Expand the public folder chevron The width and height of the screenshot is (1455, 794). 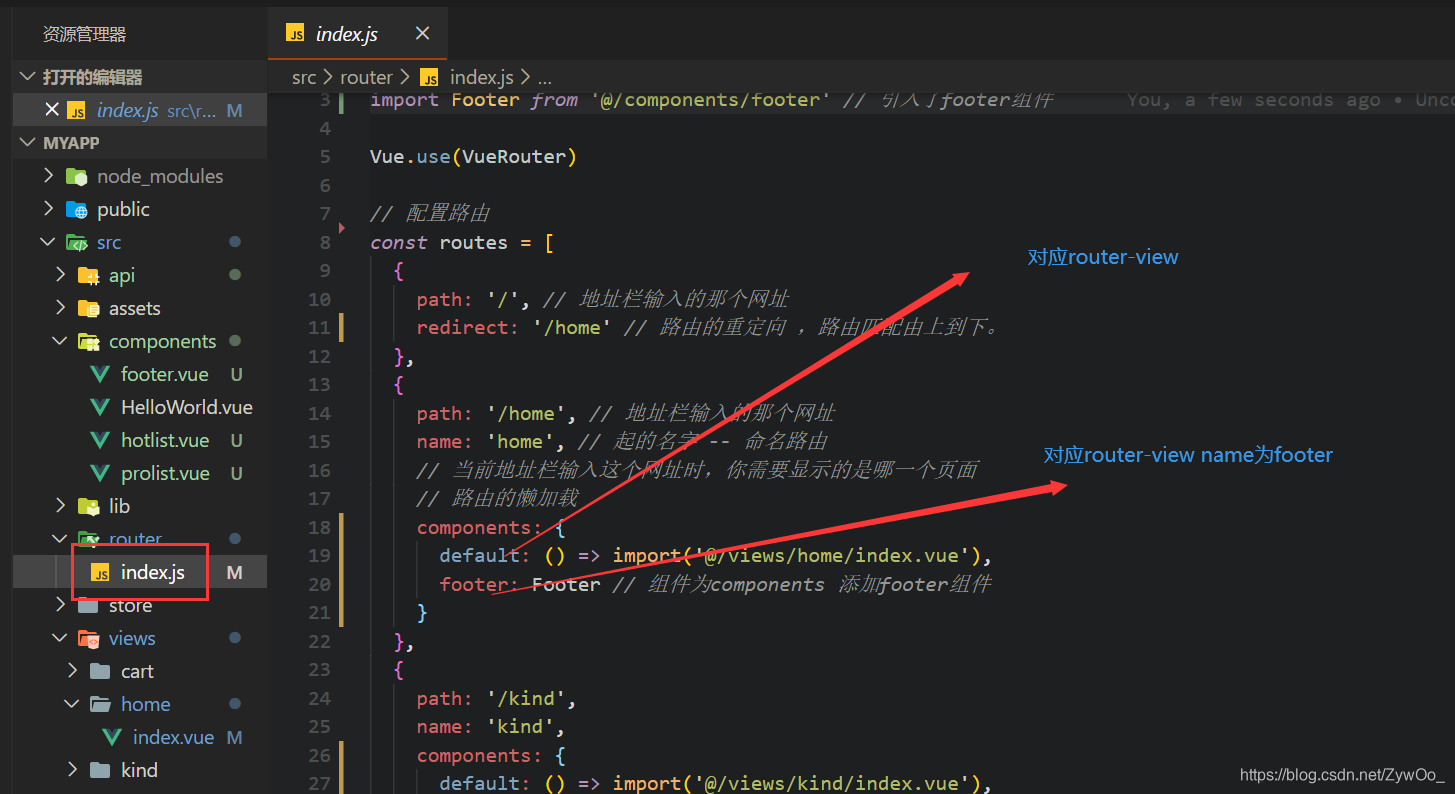coord(48,209)
